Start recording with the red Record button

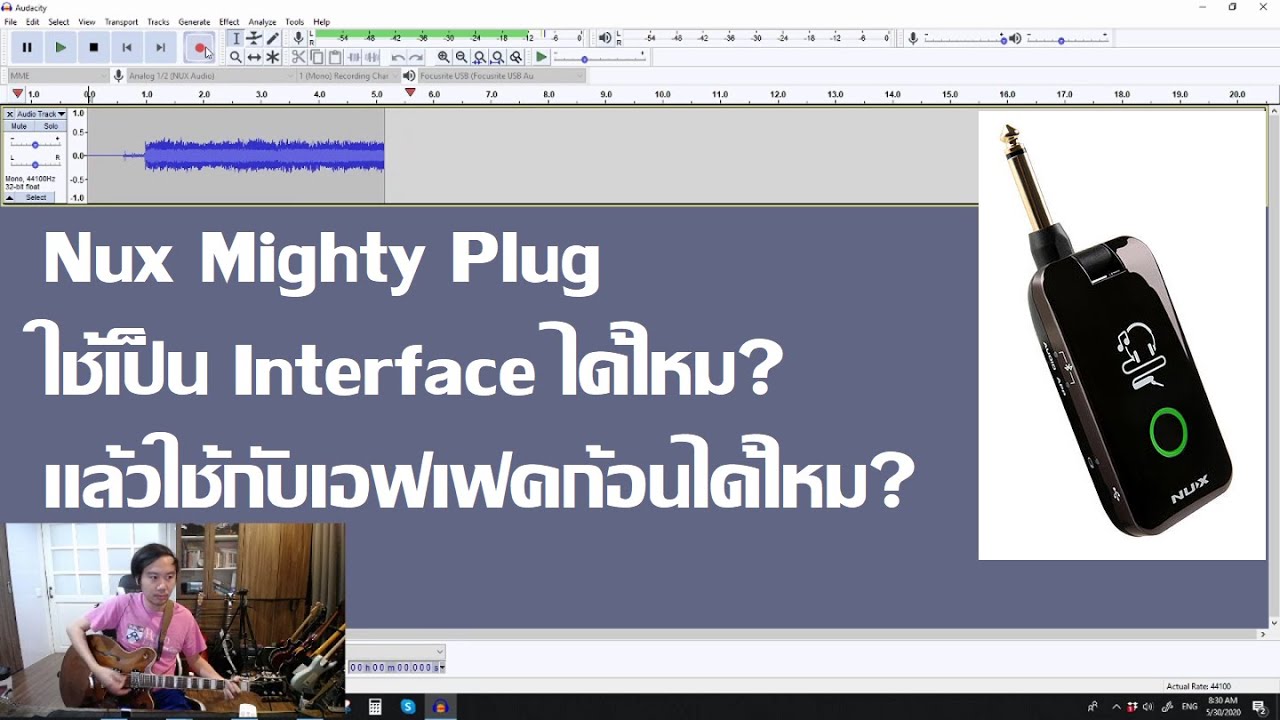[200, 47]
